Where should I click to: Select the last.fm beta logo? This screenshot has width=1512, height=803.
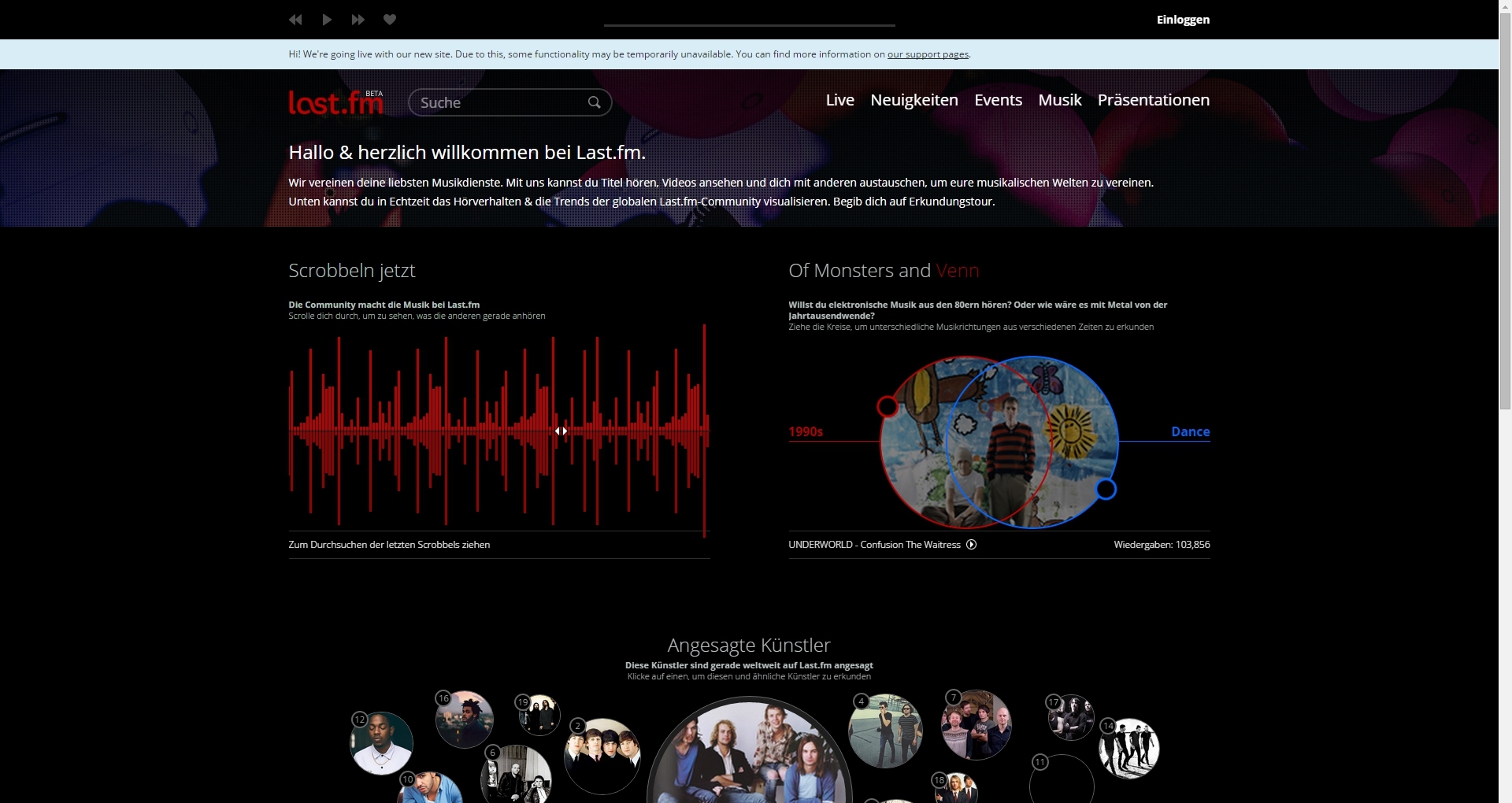[x=335, y=102]
